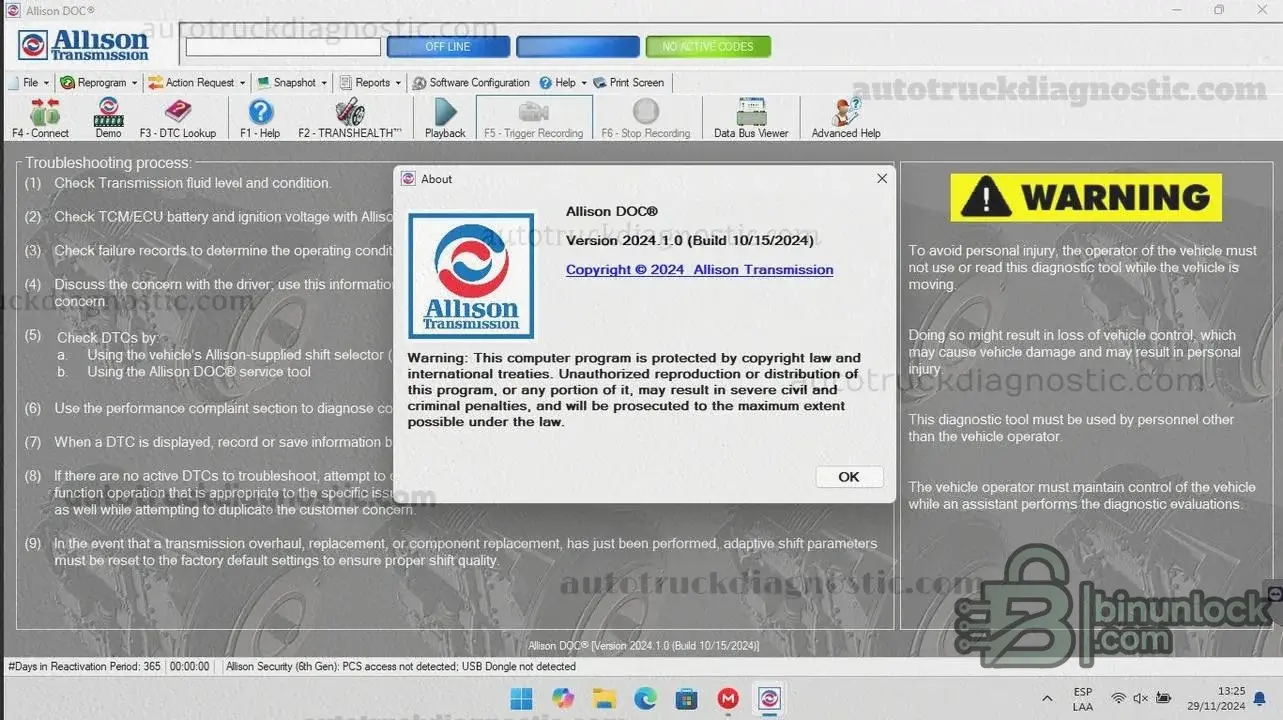Screen dimensions: 1283x720
Task: Start Demo mode from the toolbar
Action: point(108,118)
